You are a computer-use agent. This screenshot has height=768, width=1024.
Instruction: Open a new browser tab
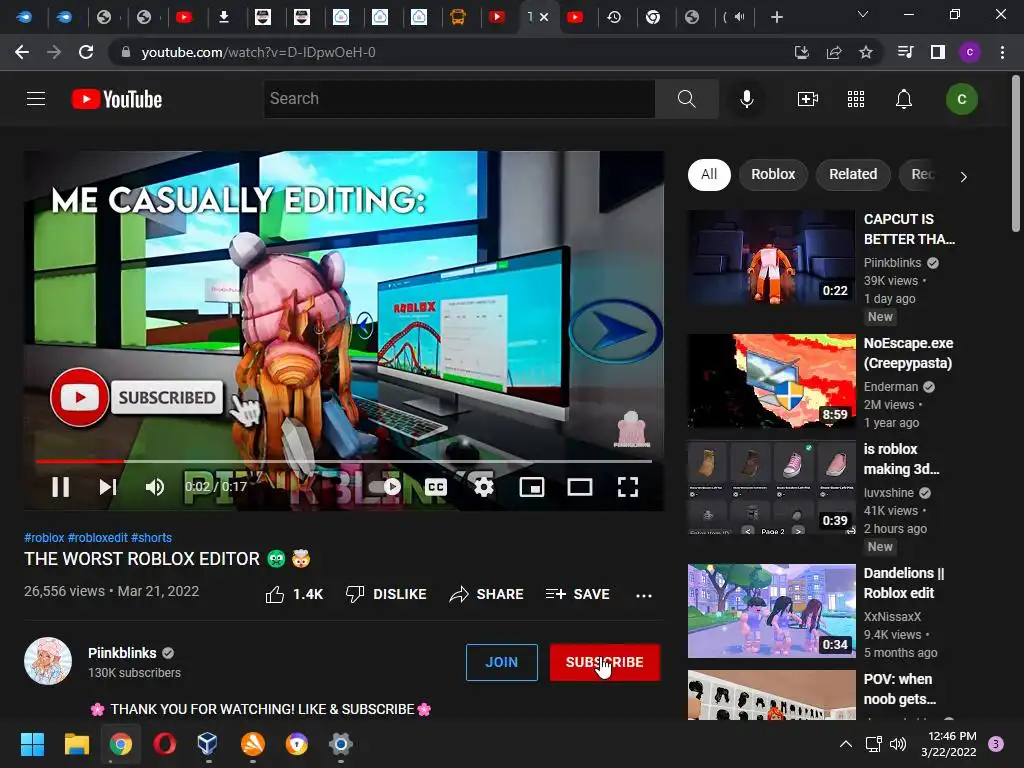pos(776,17)
